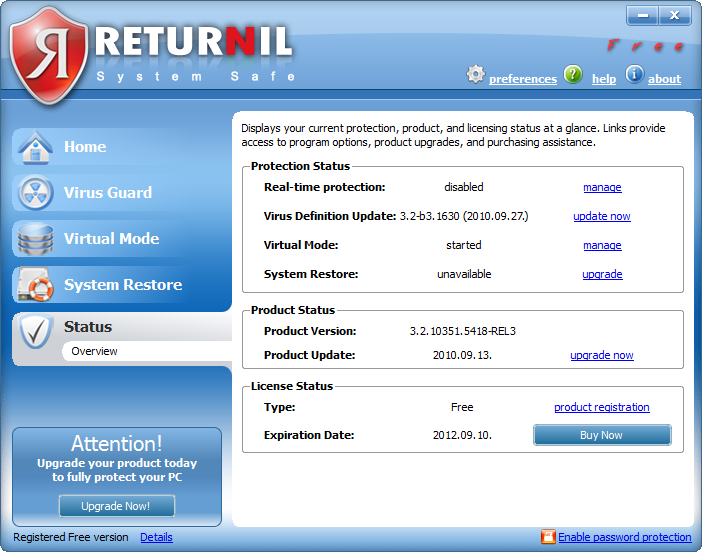Click product version 3.2.10351.5418-REL3
Screen dimensions: 702x552
coord(462,331)
